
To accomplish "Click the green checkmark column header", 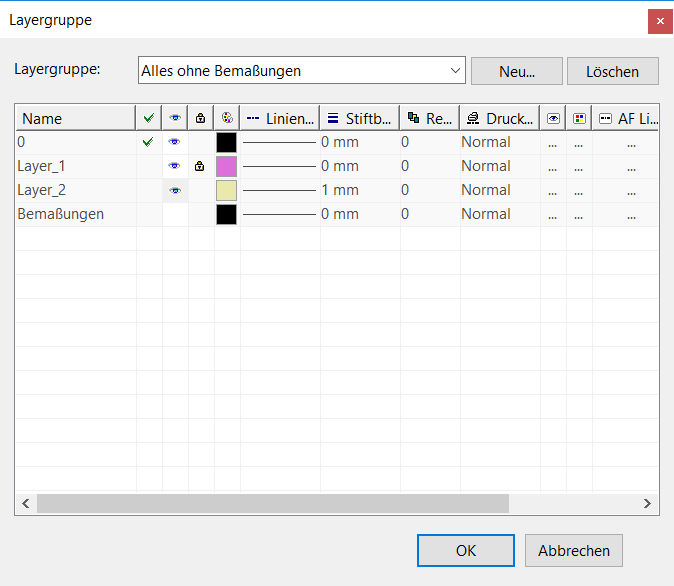I will [x=149, y=118].
